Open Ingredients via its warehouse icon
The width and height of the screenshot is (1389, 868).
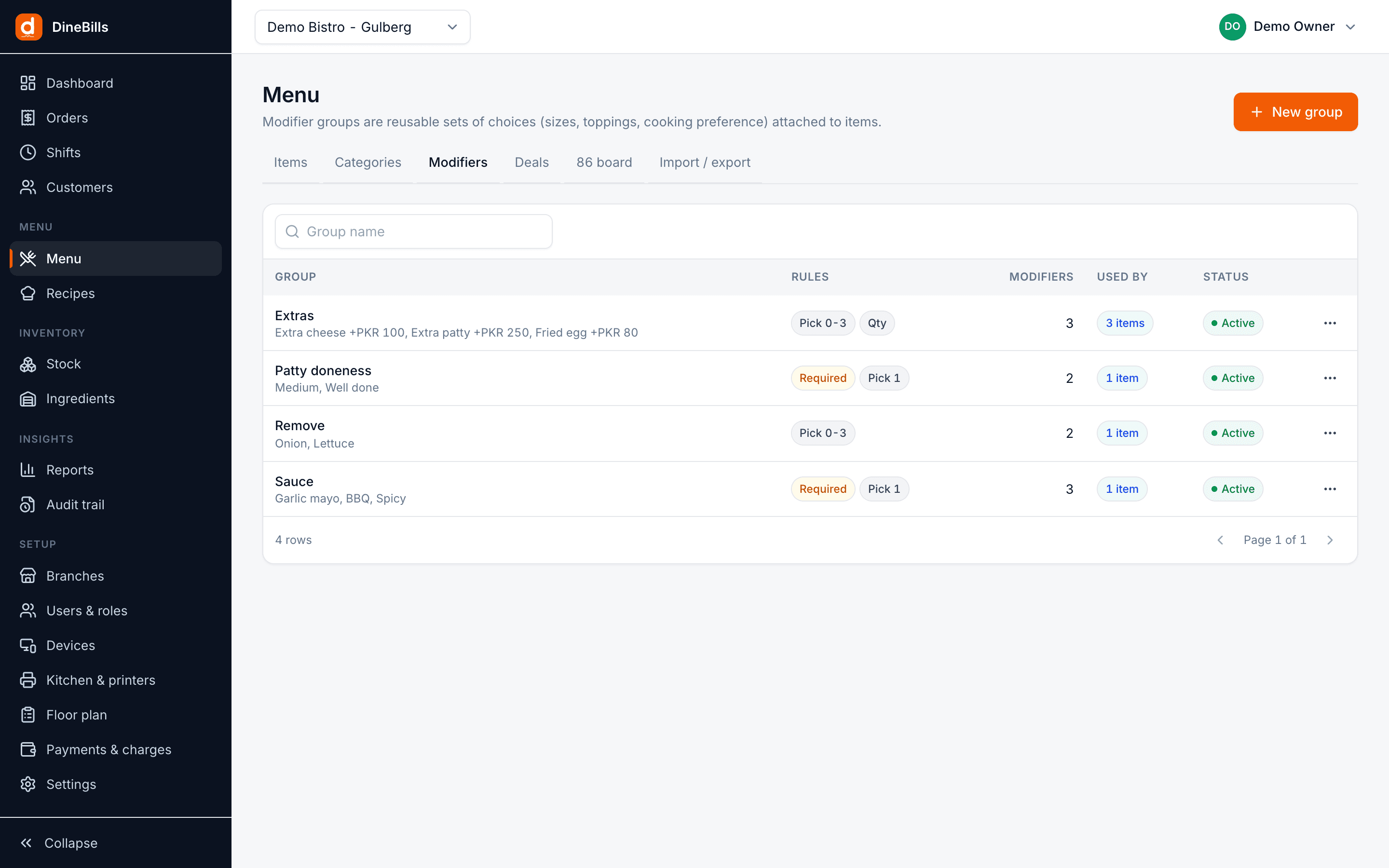[28, 398]
